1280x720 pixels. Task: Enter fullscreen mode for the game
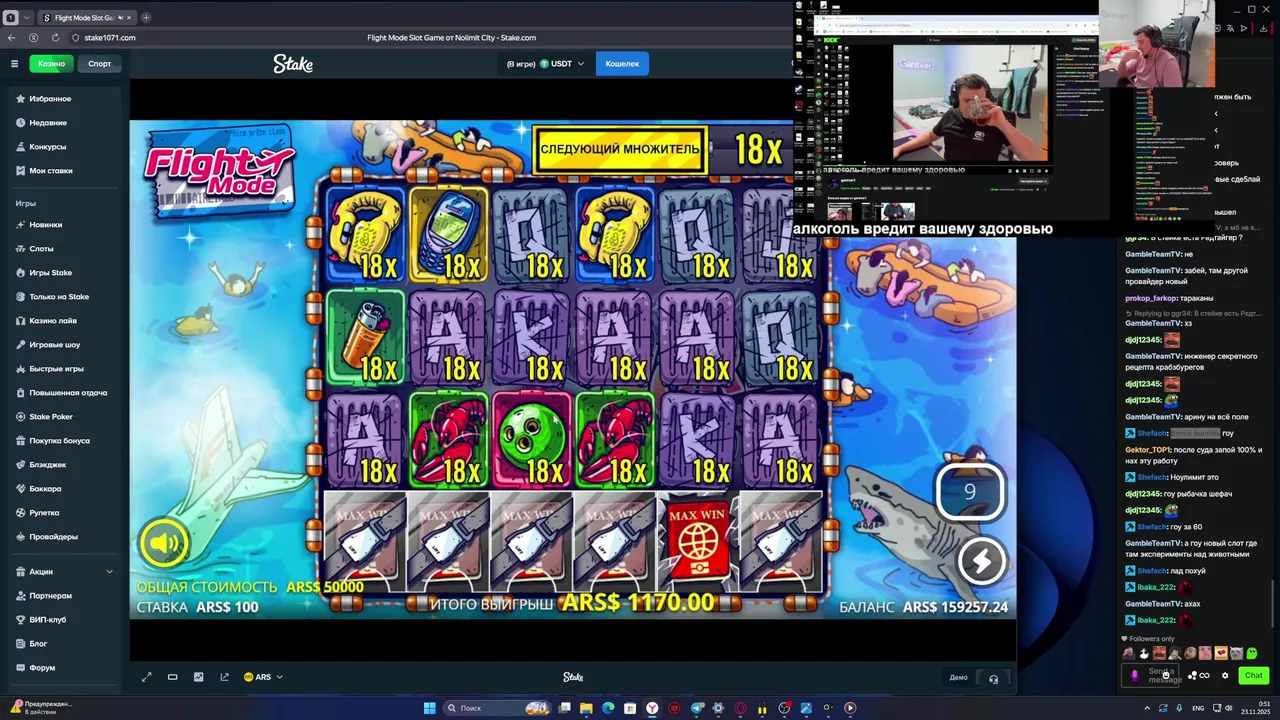tap(146, 677)
